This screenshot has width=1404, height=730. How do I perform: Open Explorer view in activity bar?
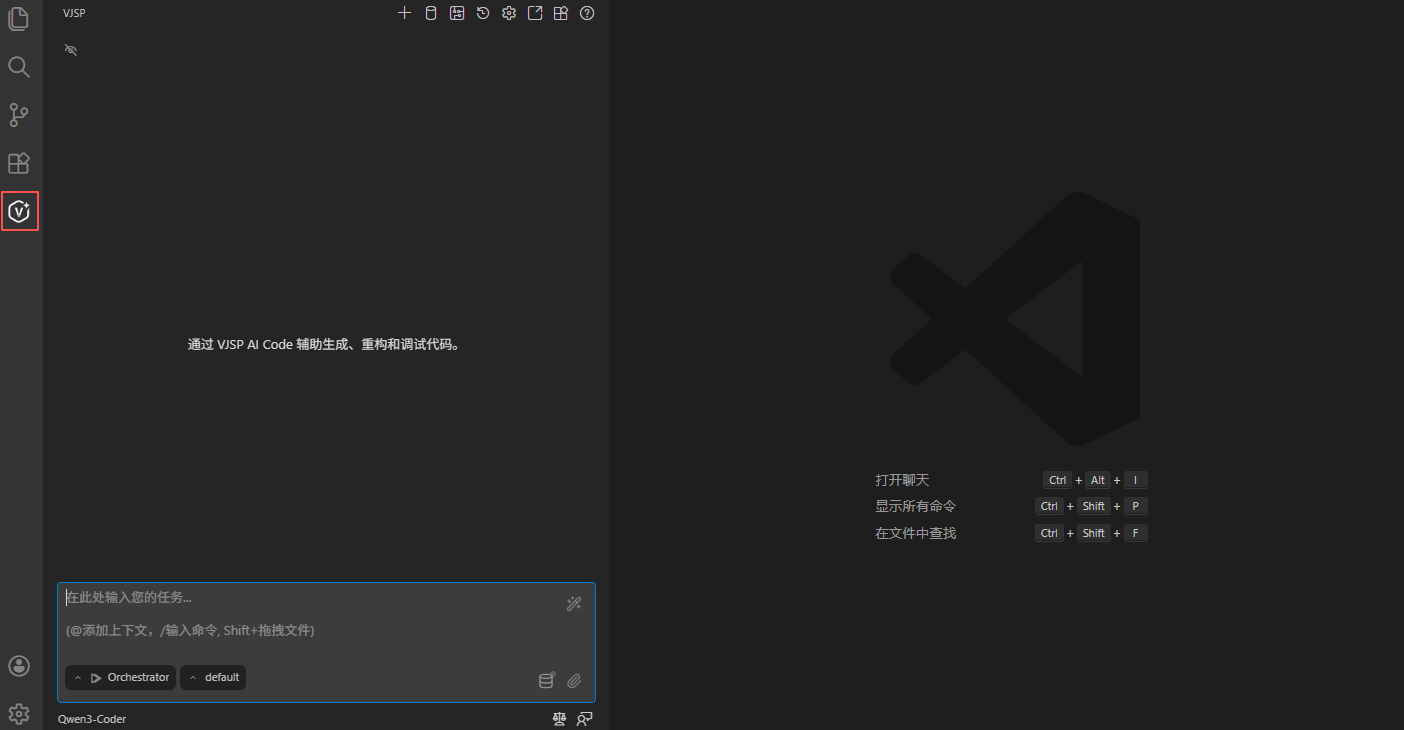click(x=19, y=19)
